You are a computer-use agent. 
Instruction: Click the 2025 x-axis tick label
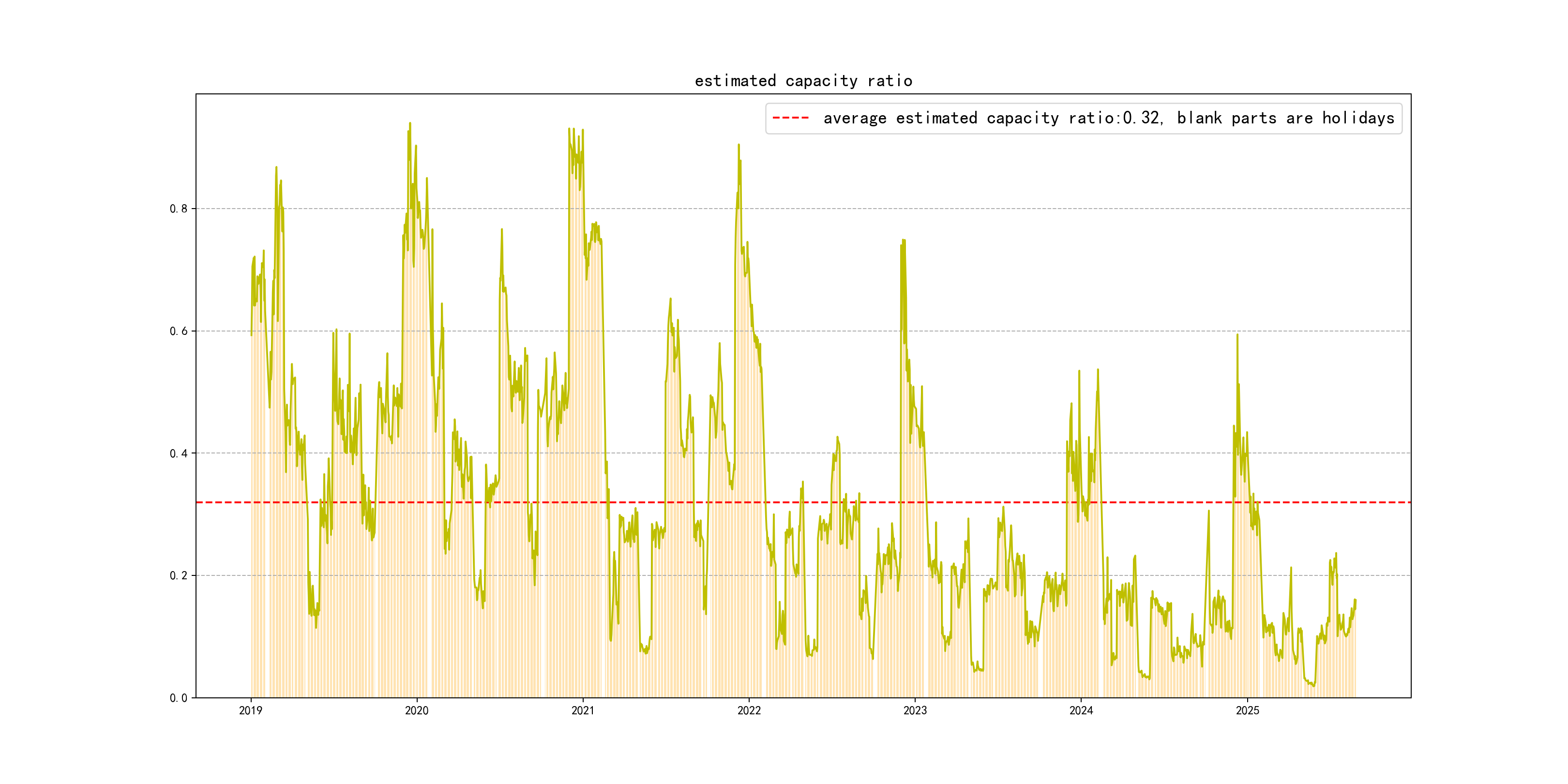[1247, 710]
